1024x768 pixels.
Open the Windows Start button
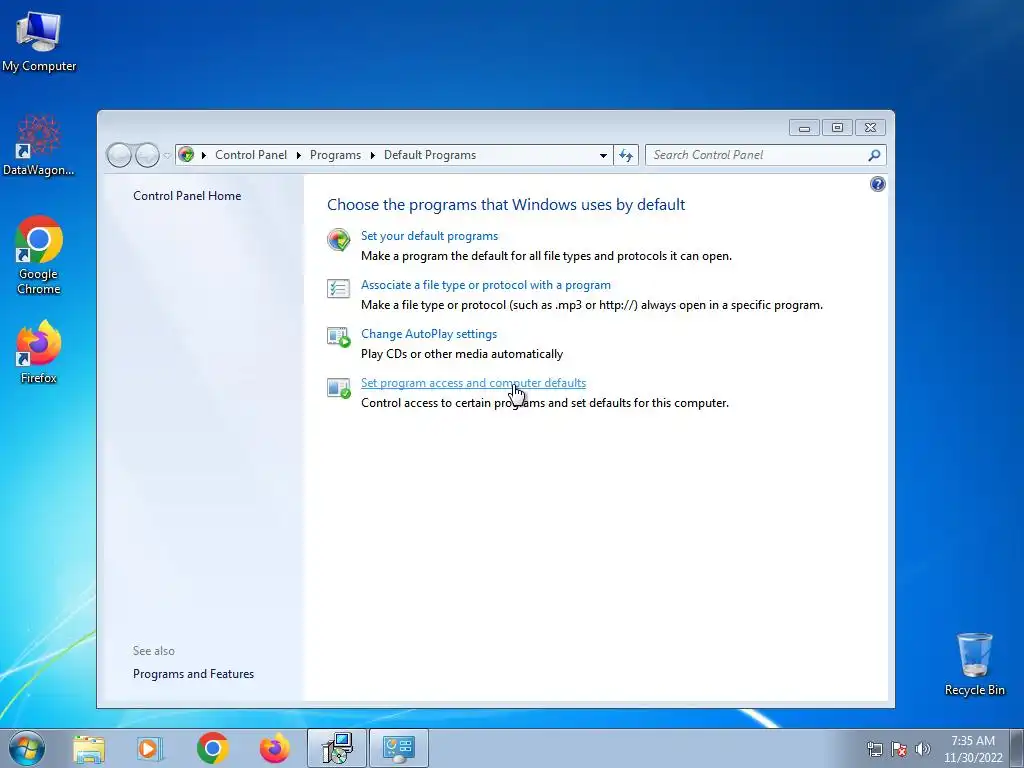pos(27,748)
